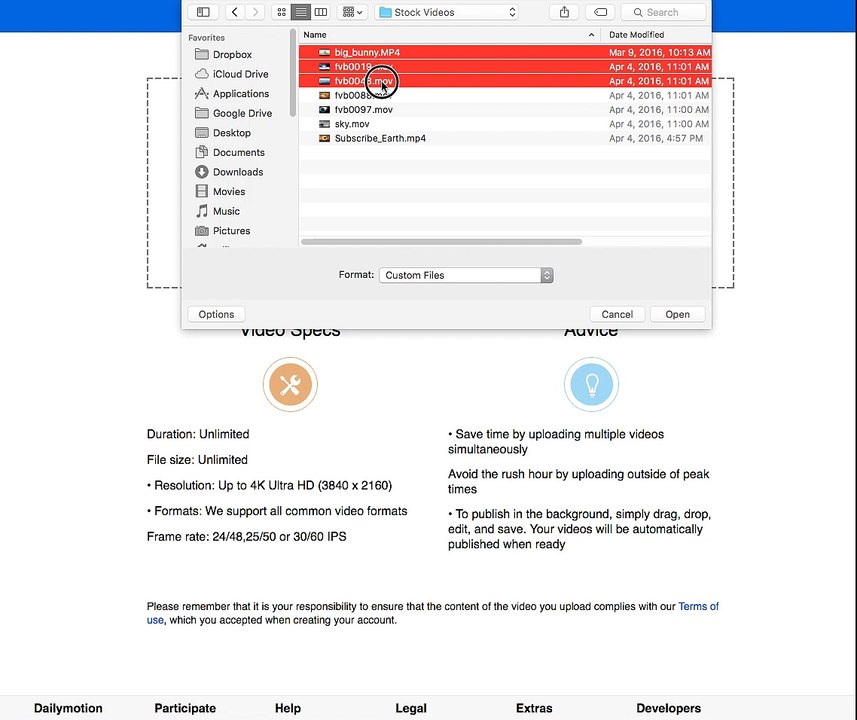
Task: Select the fvb0097.mov file
Action: (505, 110)
